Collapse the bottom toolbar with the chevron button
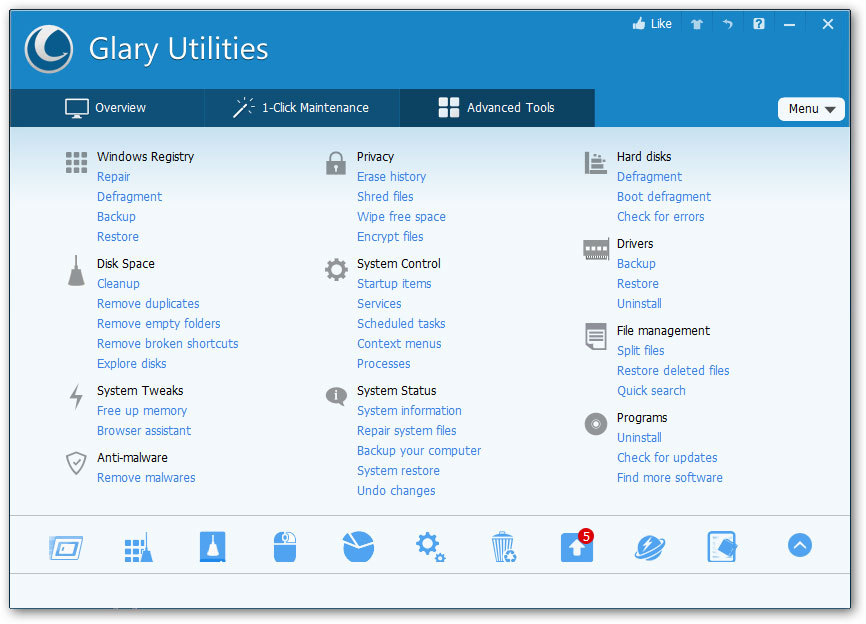 [x=799, y=546]
